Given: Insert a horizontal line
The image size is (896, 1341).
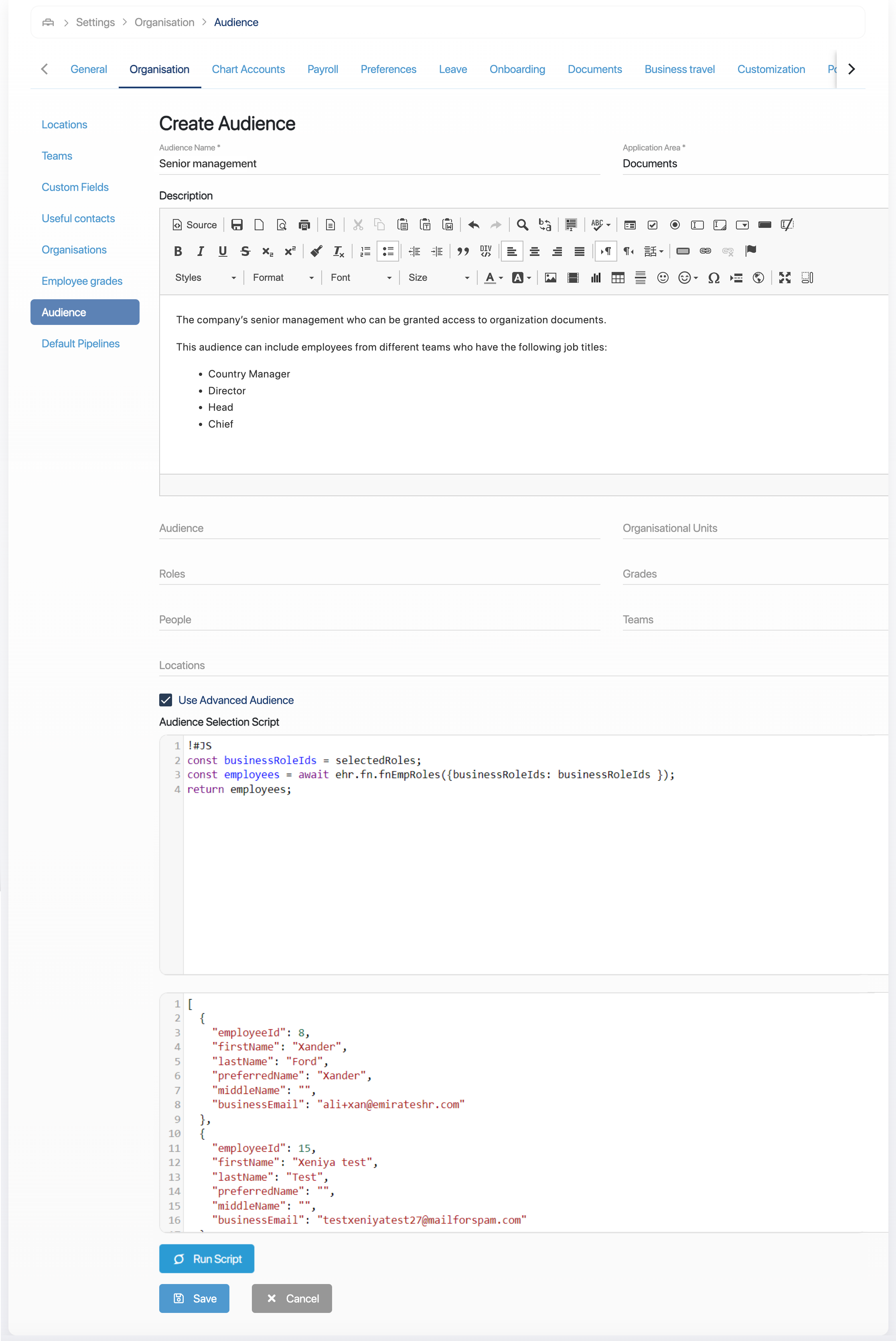Looking at the screenshot, I should (x=640, y=277).
